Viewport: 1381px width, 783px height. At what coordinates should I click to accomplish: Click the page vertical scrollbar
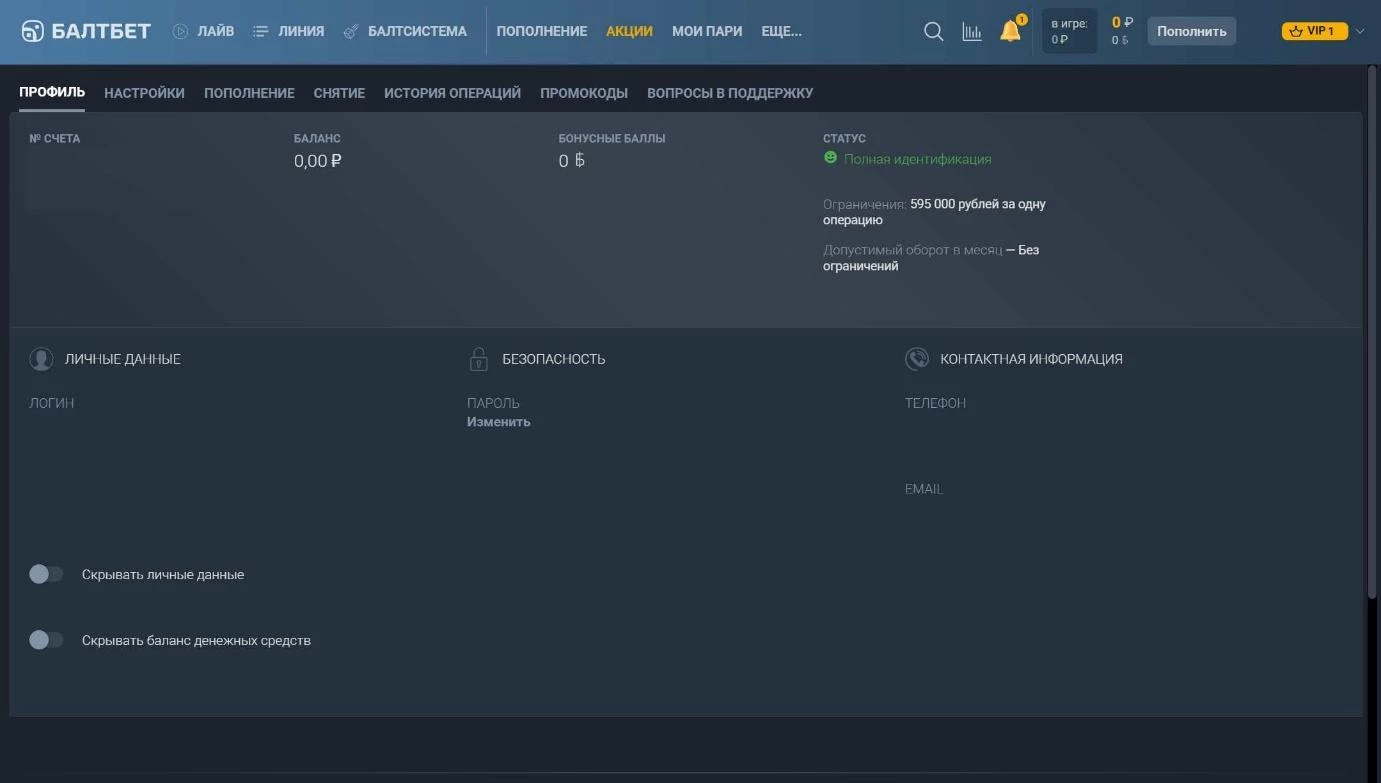[1372, 332]
